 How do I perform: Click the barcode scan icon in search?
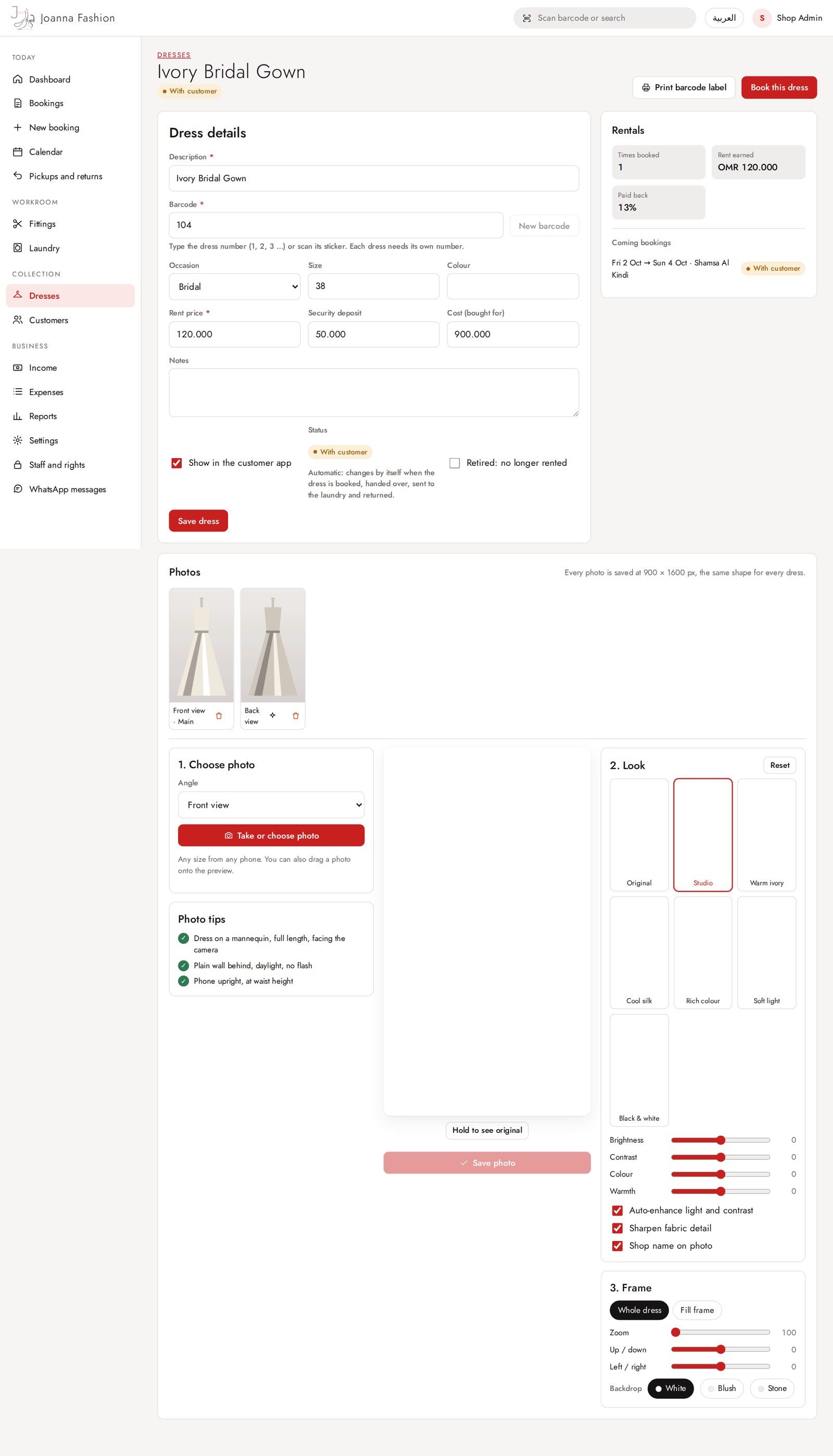pos(526,18)
